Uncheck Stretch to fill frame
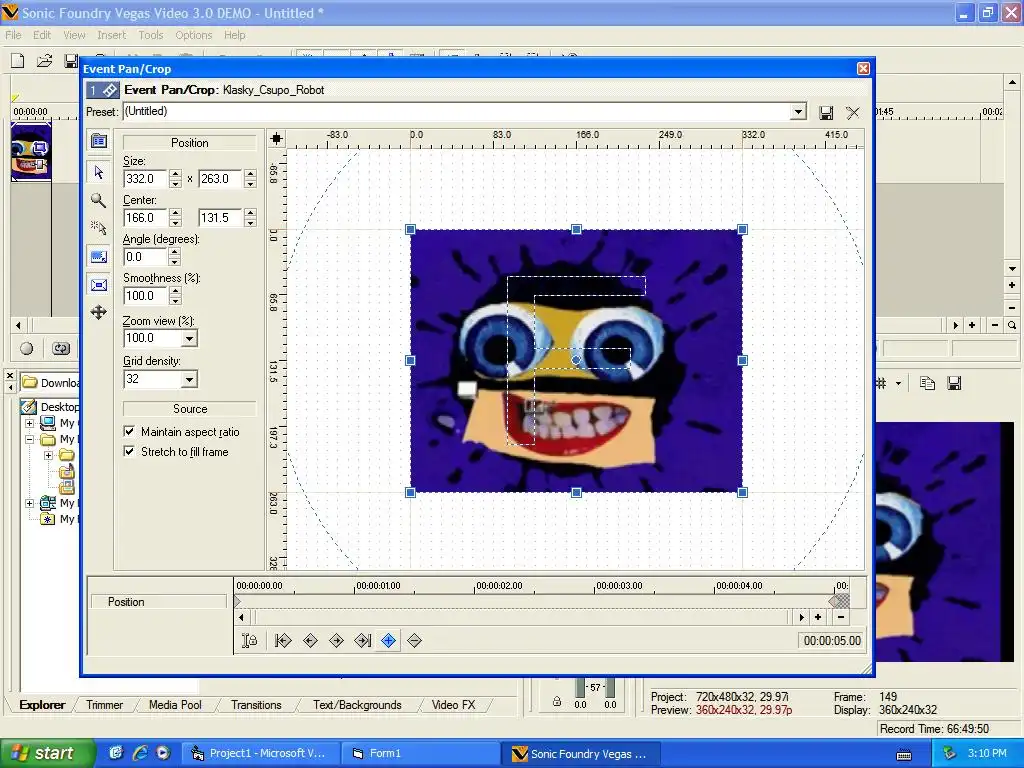Viewport: 1024px width, 768px height. coord(129,451)
